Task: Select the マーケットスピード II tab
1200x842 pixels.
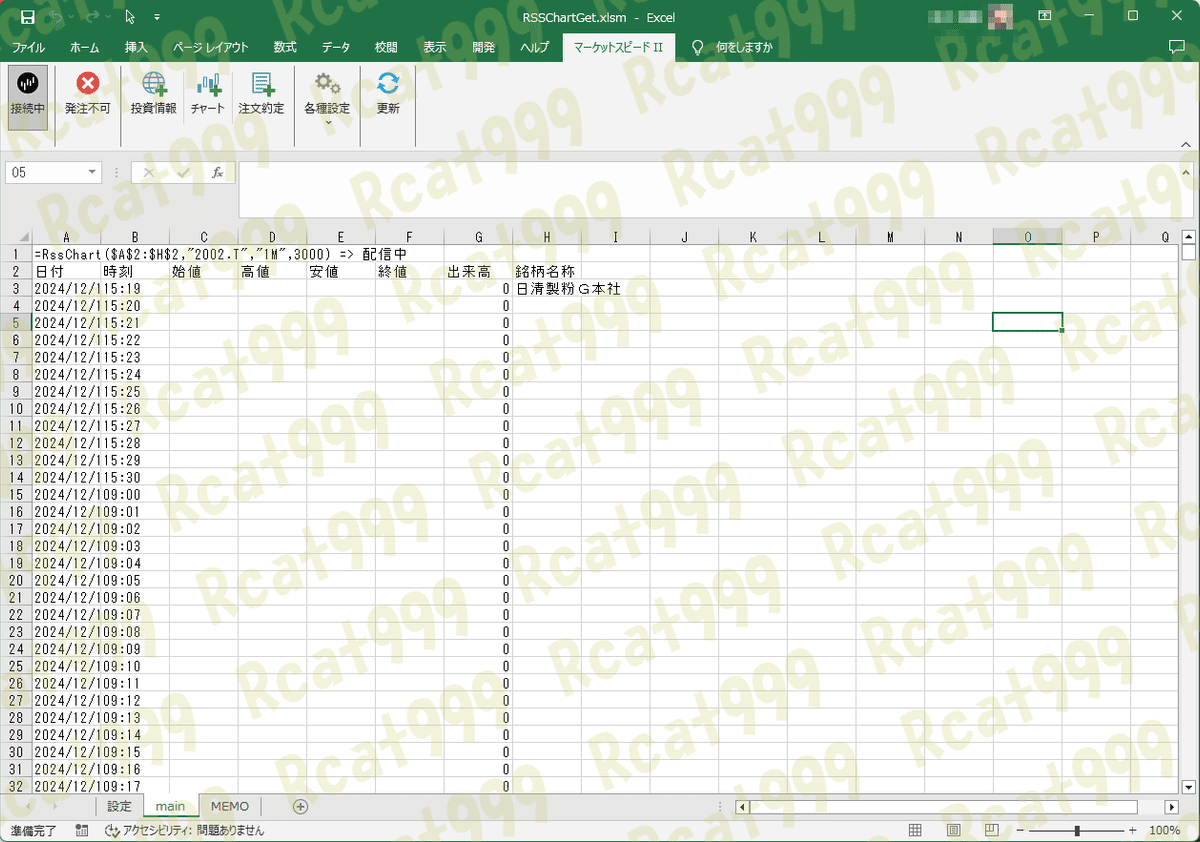Action: tap(620, 47)
